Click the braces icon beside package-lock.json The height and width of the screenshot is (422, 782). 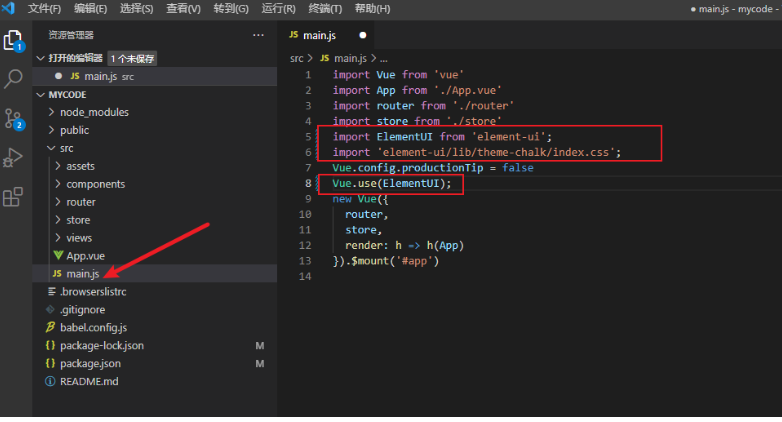pos(50,345)
